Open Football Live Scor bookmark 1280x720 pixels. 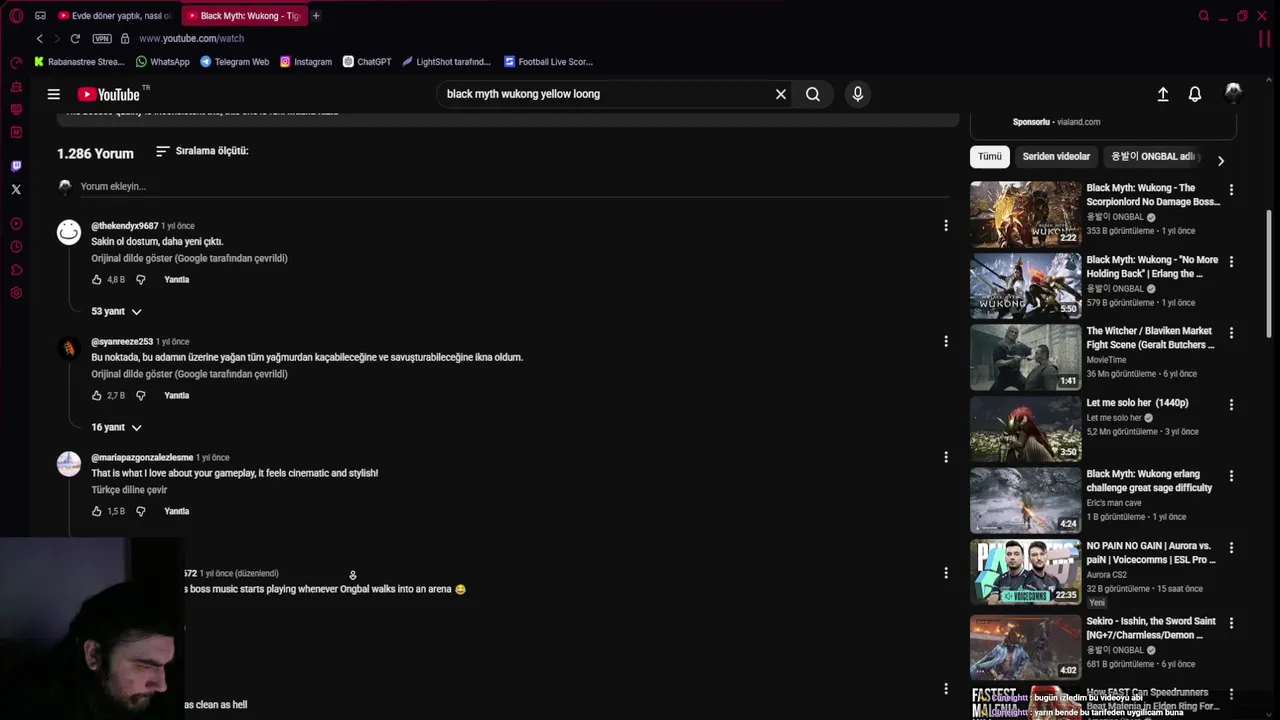point(549,62)
